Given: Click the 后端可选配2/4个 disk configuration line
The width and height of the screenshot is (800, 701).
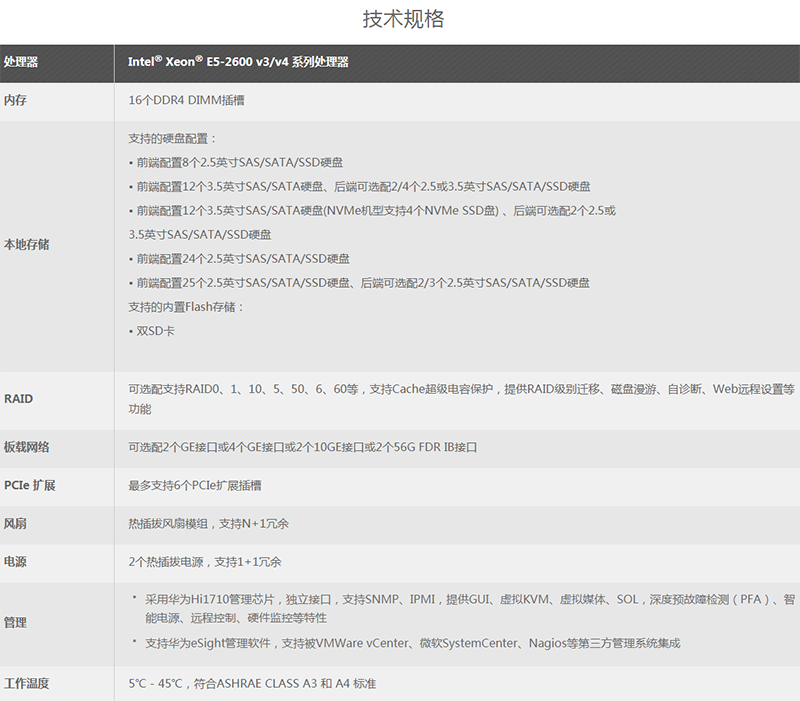Looking at the screenshot, I should 360,187.
